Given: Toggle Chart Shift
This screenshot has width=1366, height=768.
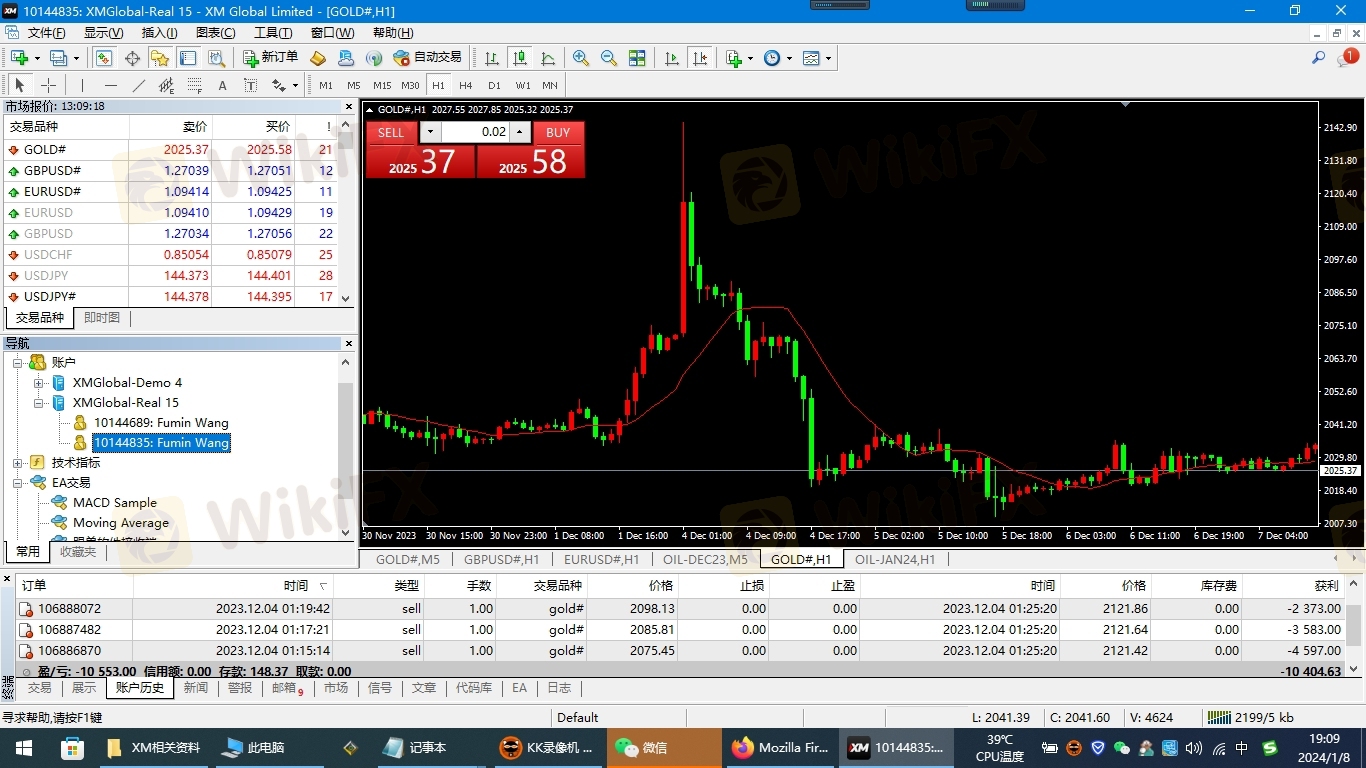Looking at the screenshot, I should click(x=700, y=58).
